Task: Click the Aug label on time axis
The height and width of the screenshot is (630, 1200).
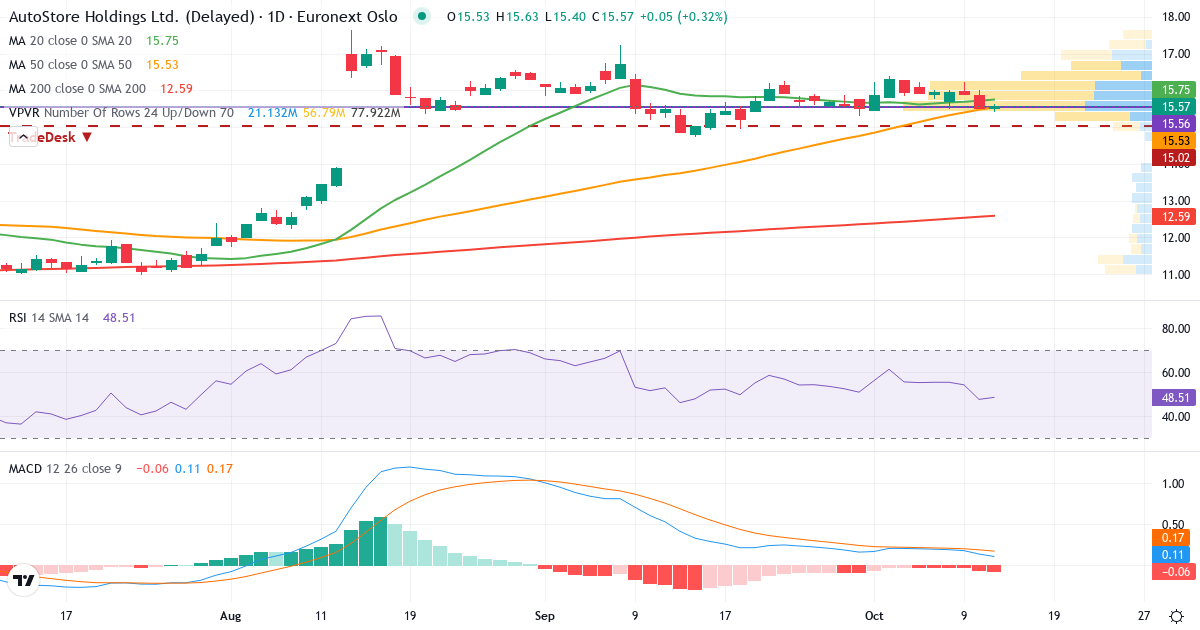Action: 231,615
